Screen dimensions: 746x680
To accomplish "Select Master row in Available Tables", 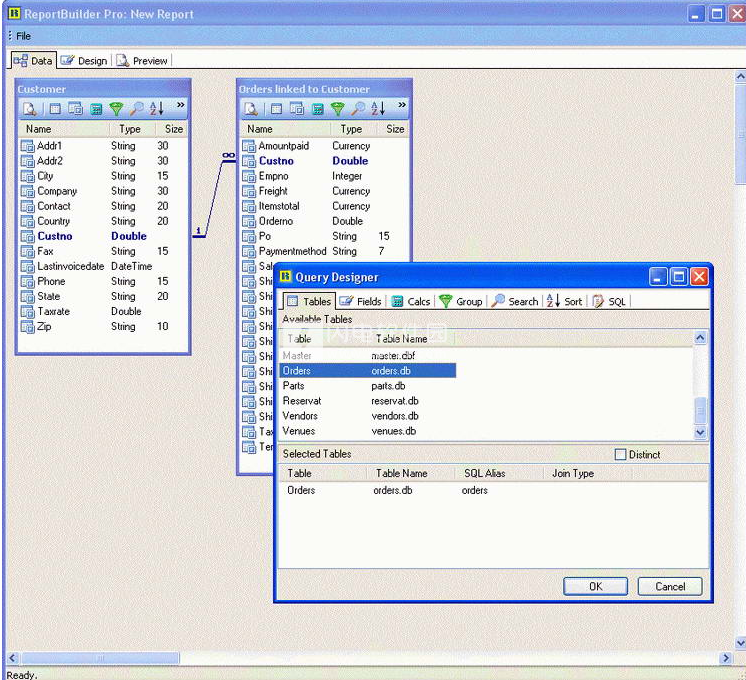I will (368, 355).
